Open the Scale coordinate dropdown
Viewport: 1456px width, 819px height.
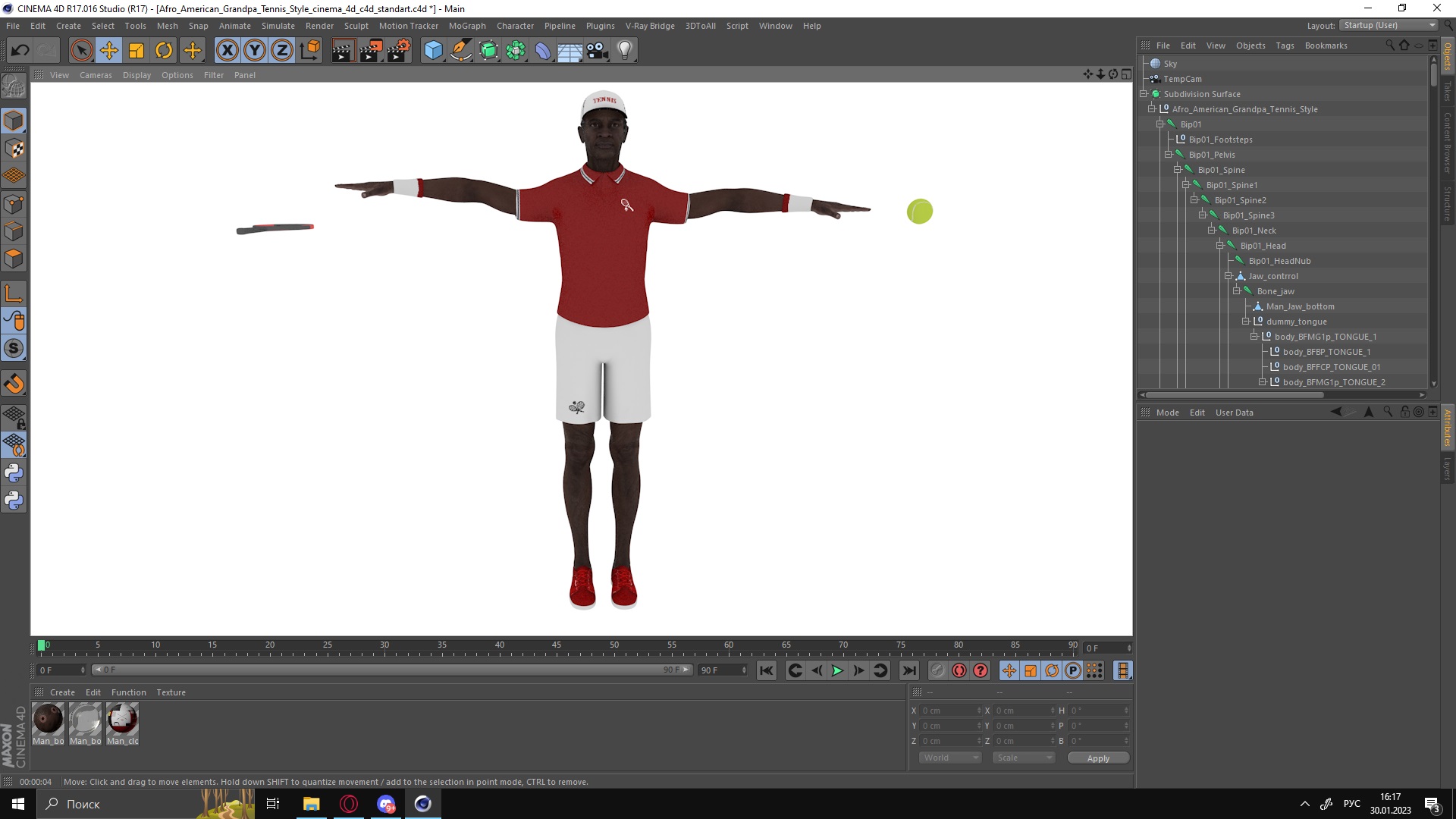point(1024,758)
